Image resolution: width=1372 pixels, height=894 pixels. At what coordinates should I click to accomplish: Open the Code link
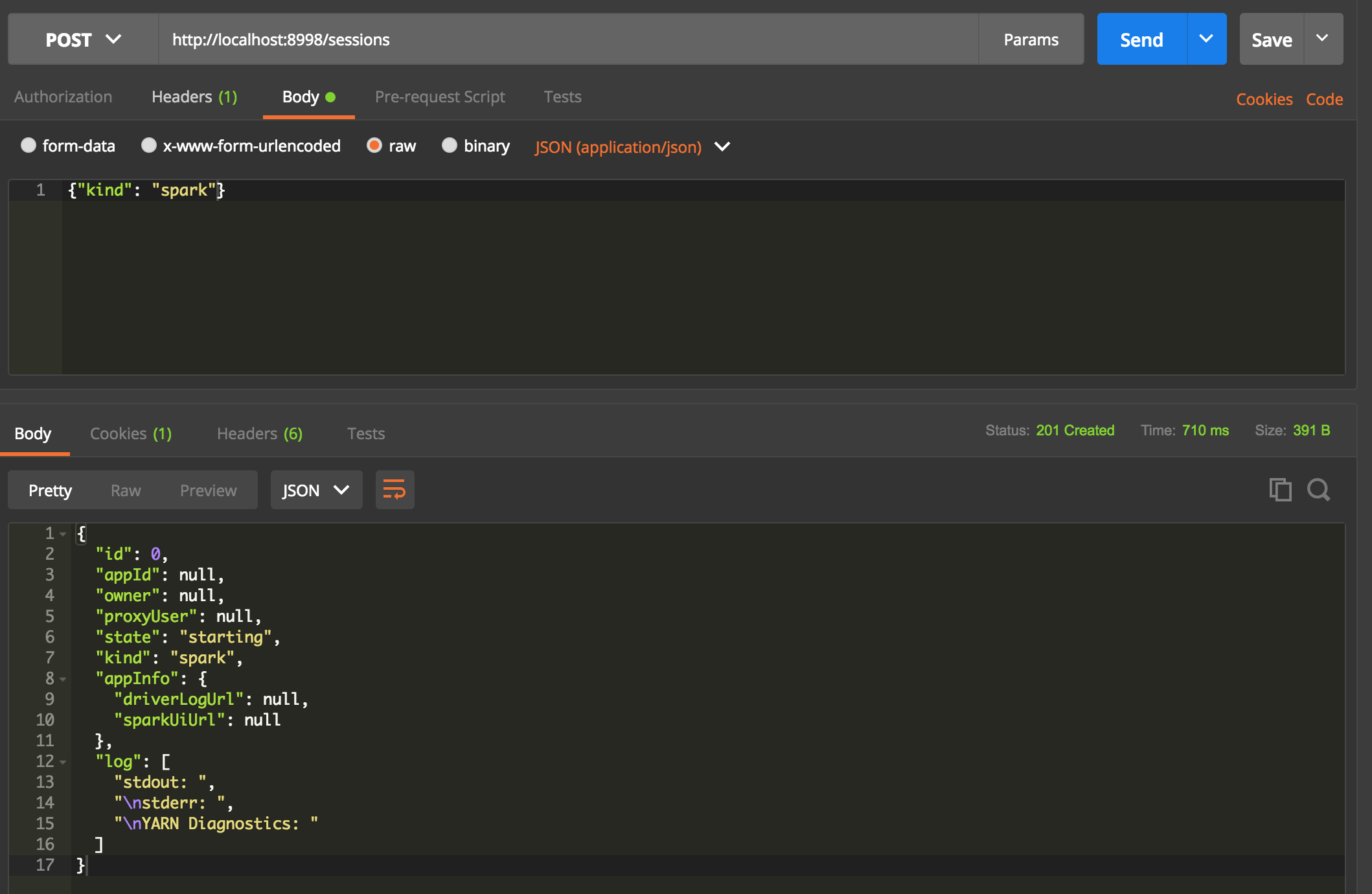(x=1324, y=99)
